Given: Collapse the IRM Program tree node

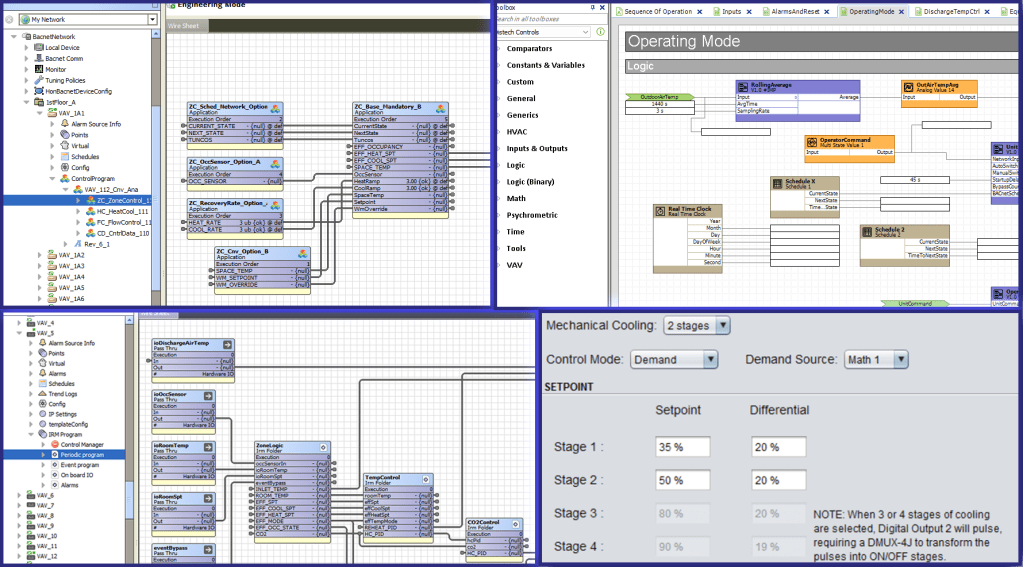Looking at the screenshot, I should tap(29, 434).
